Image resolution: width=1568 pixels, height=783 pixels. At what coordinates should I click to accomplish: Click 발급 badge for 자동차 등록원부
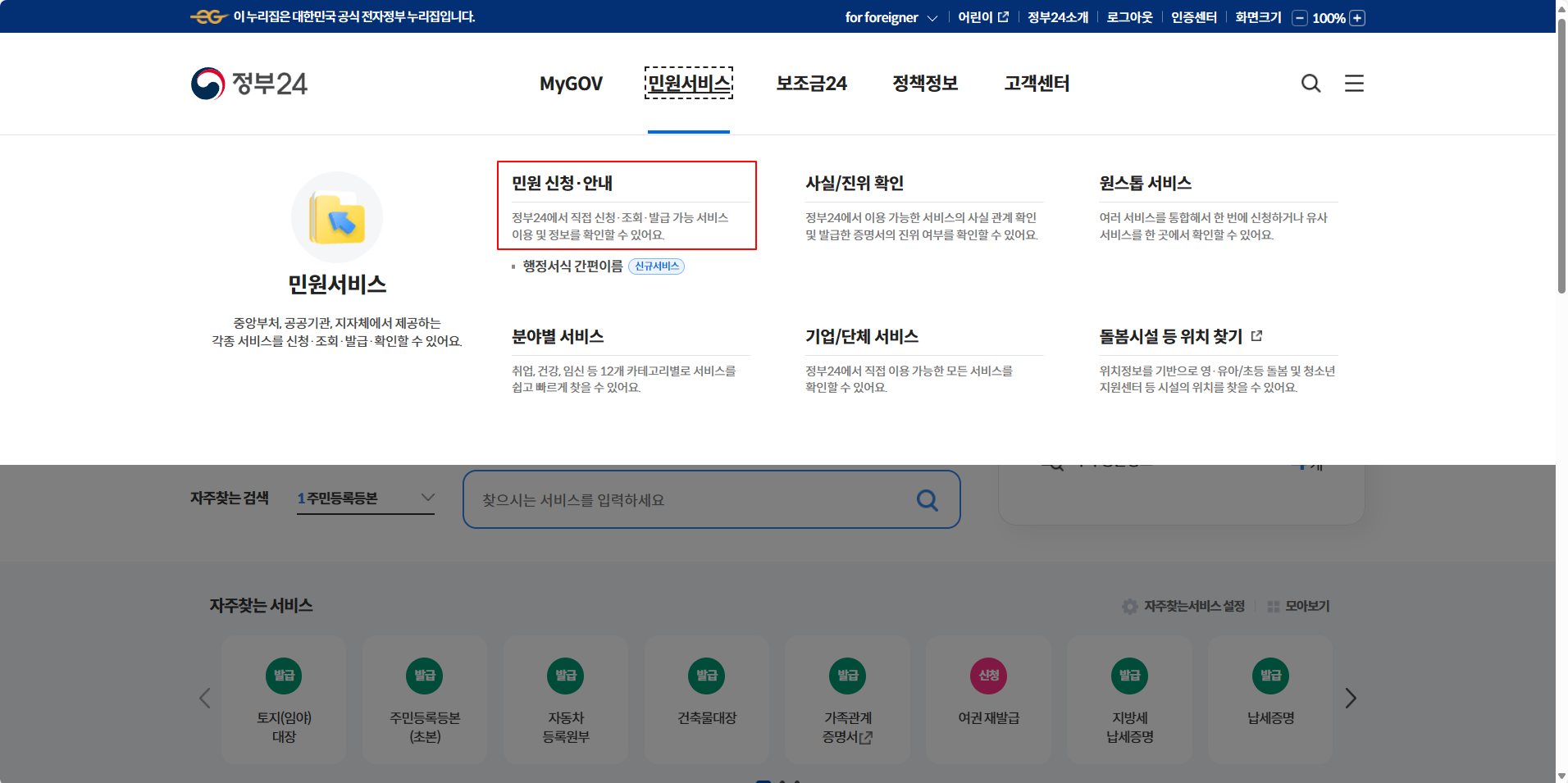(x=566, y=676)
